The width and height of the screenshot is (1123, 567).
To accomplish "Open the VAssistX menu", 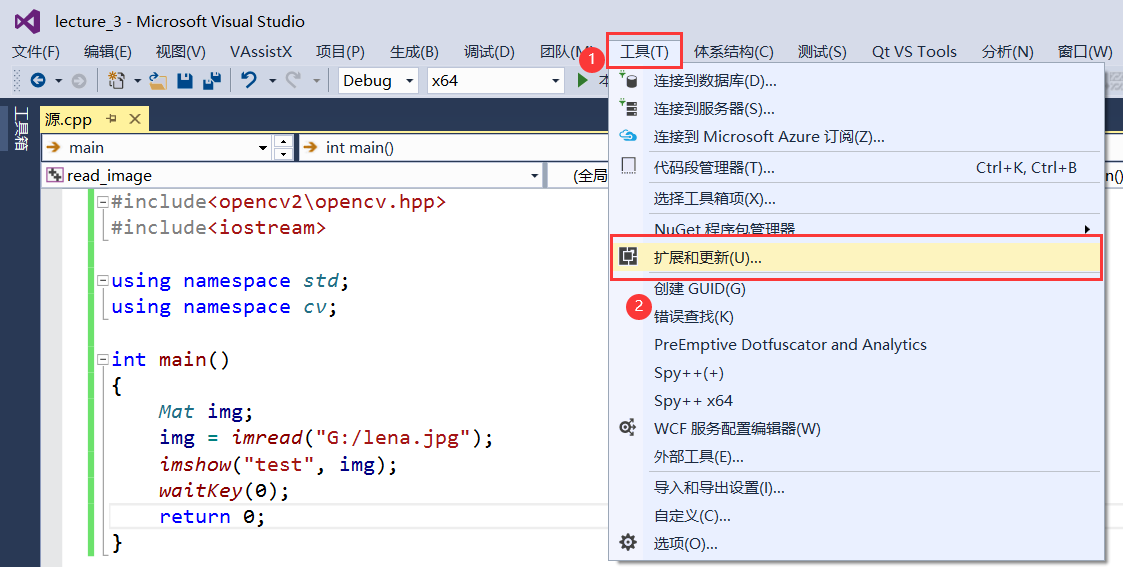I will [x=261, y=52].
